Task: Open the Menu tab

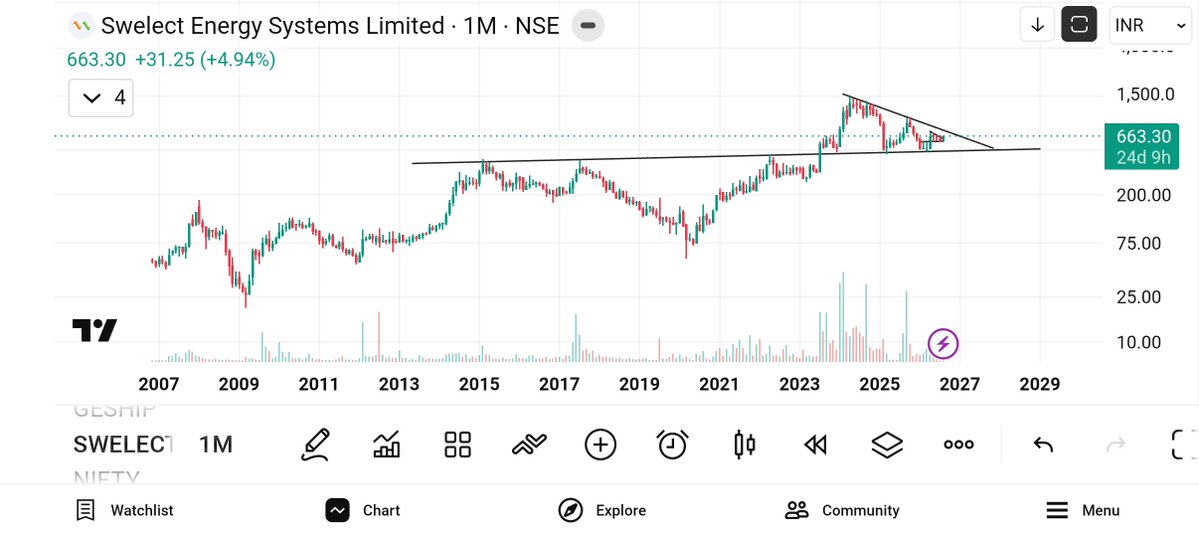Action: point(1082,510)
